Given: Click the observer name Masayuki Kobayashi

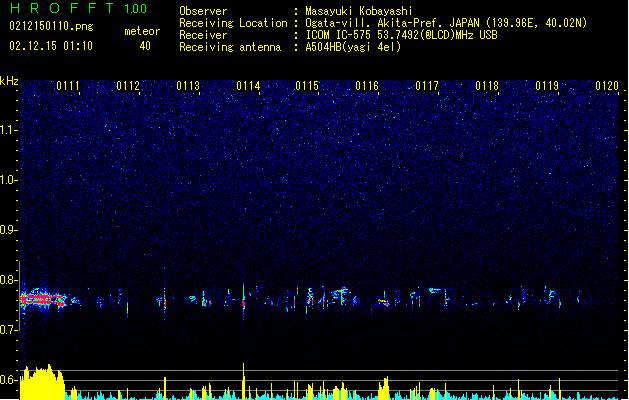Looking at the screenshot, I should (x=359, y=11).
